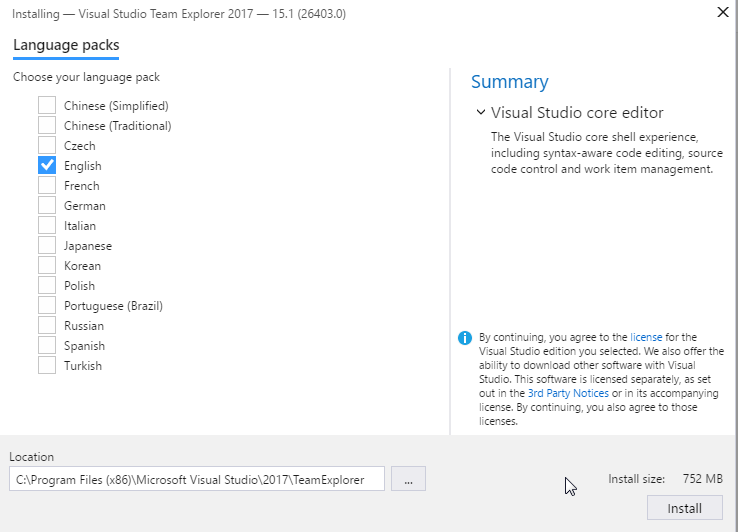Select the German language pack

pos(47,205)
